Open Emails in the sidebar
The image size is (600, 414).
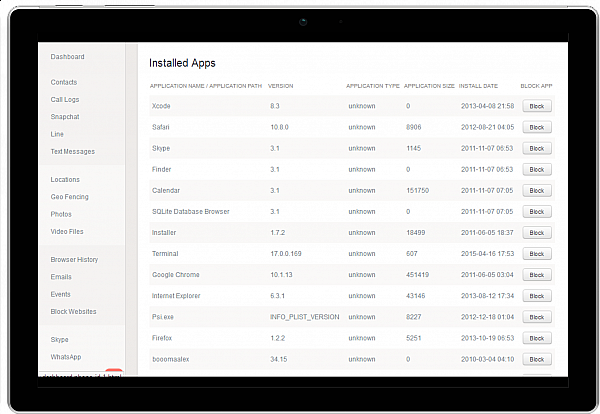click(61, 277)
